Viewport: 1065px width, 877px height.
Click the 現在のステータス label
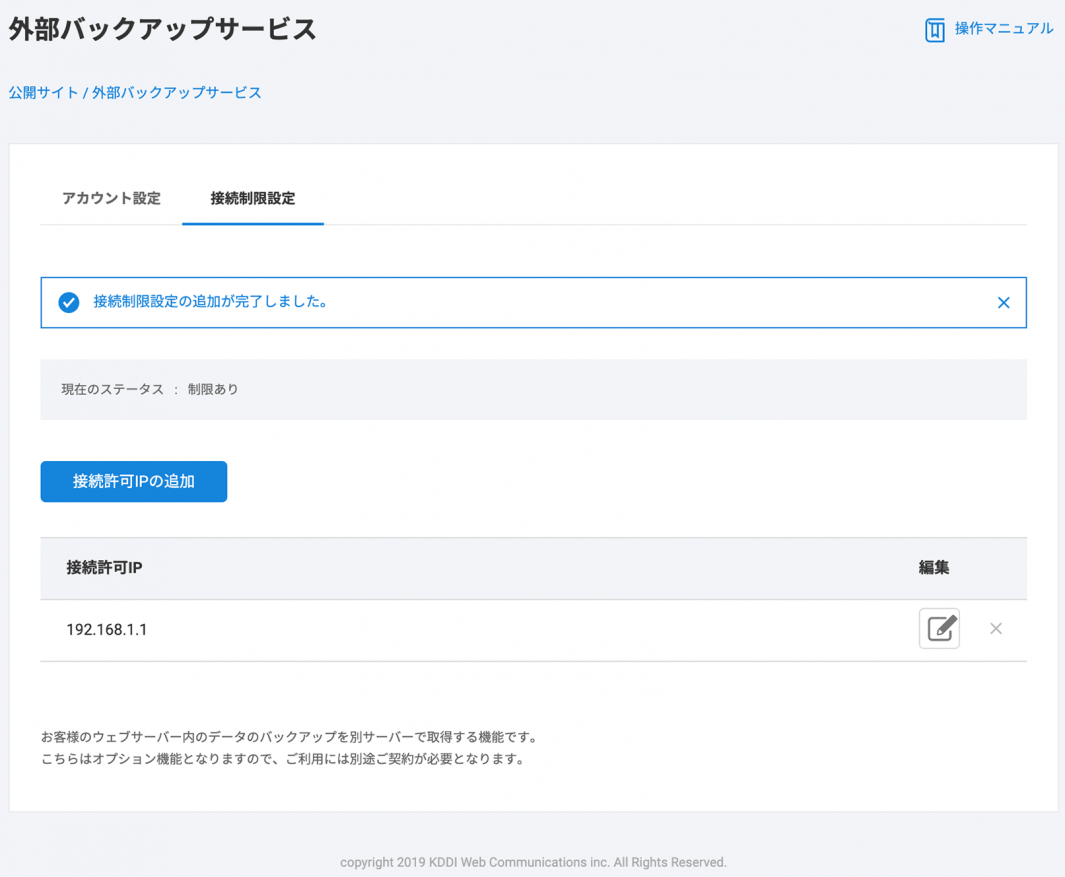(x=112, y=389)
